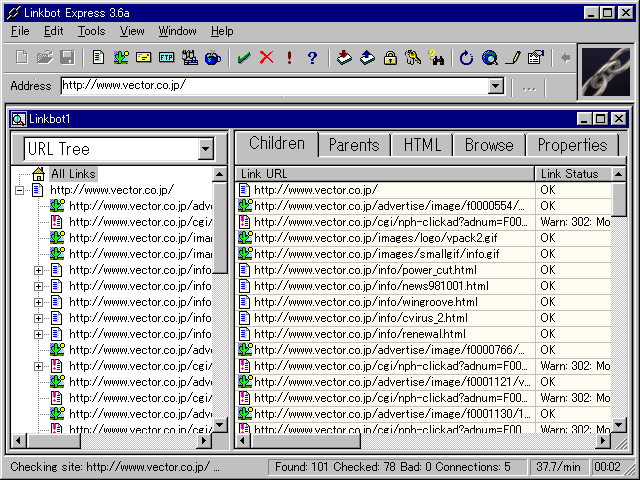The image size is (640, 480).
Task: Click the Java coffee cup icon
Action: (x=213, y=58)
